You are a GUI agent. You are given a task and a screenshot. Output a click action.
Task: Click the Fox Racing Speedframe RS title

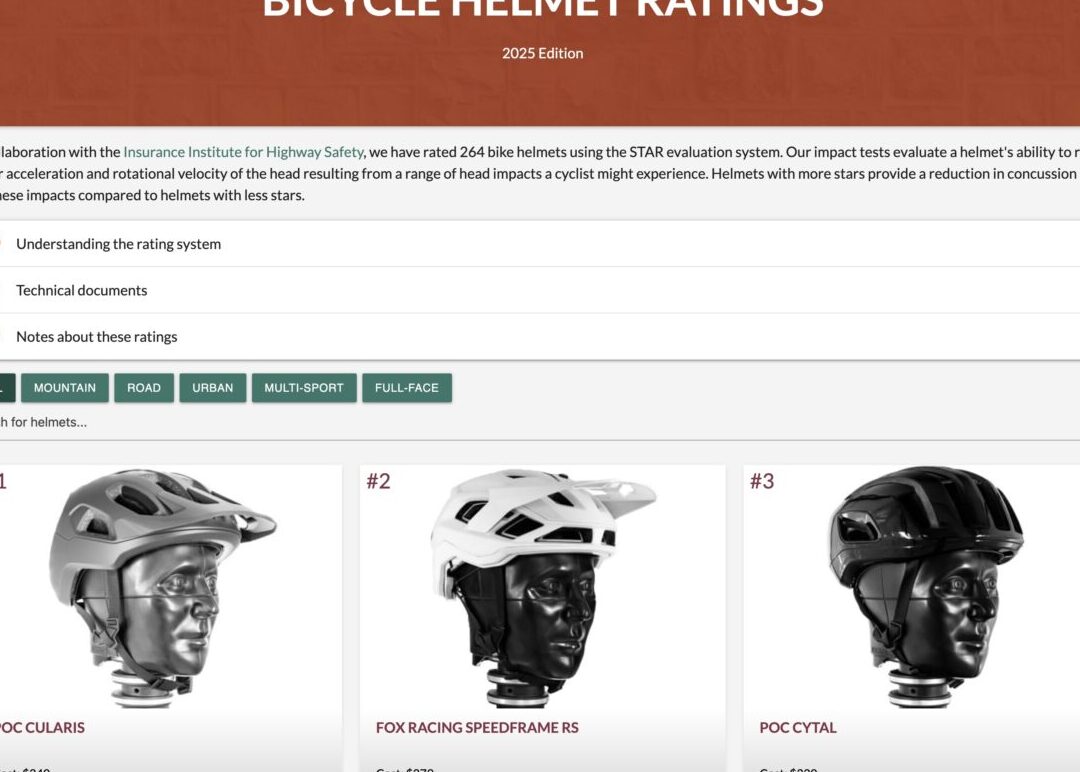coord(477,727)
